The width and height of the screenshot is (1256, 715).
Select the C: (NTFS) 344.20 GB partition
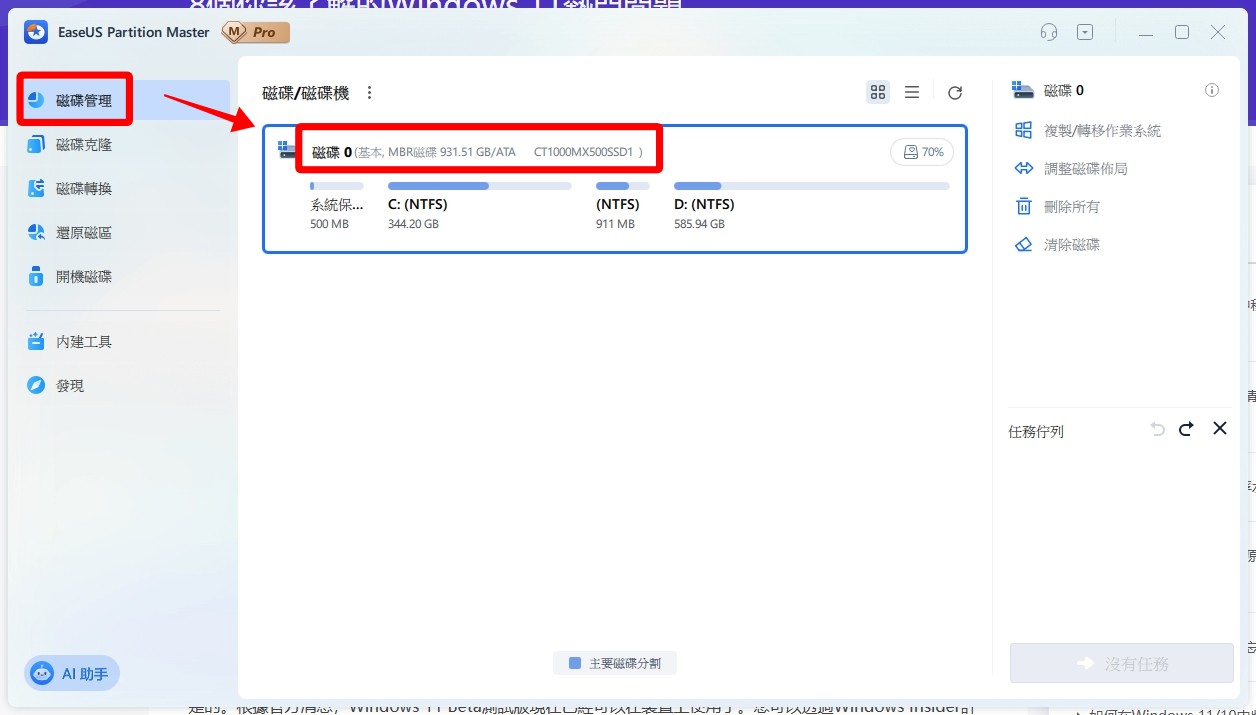pyautogui.click(x=480, y=205)
